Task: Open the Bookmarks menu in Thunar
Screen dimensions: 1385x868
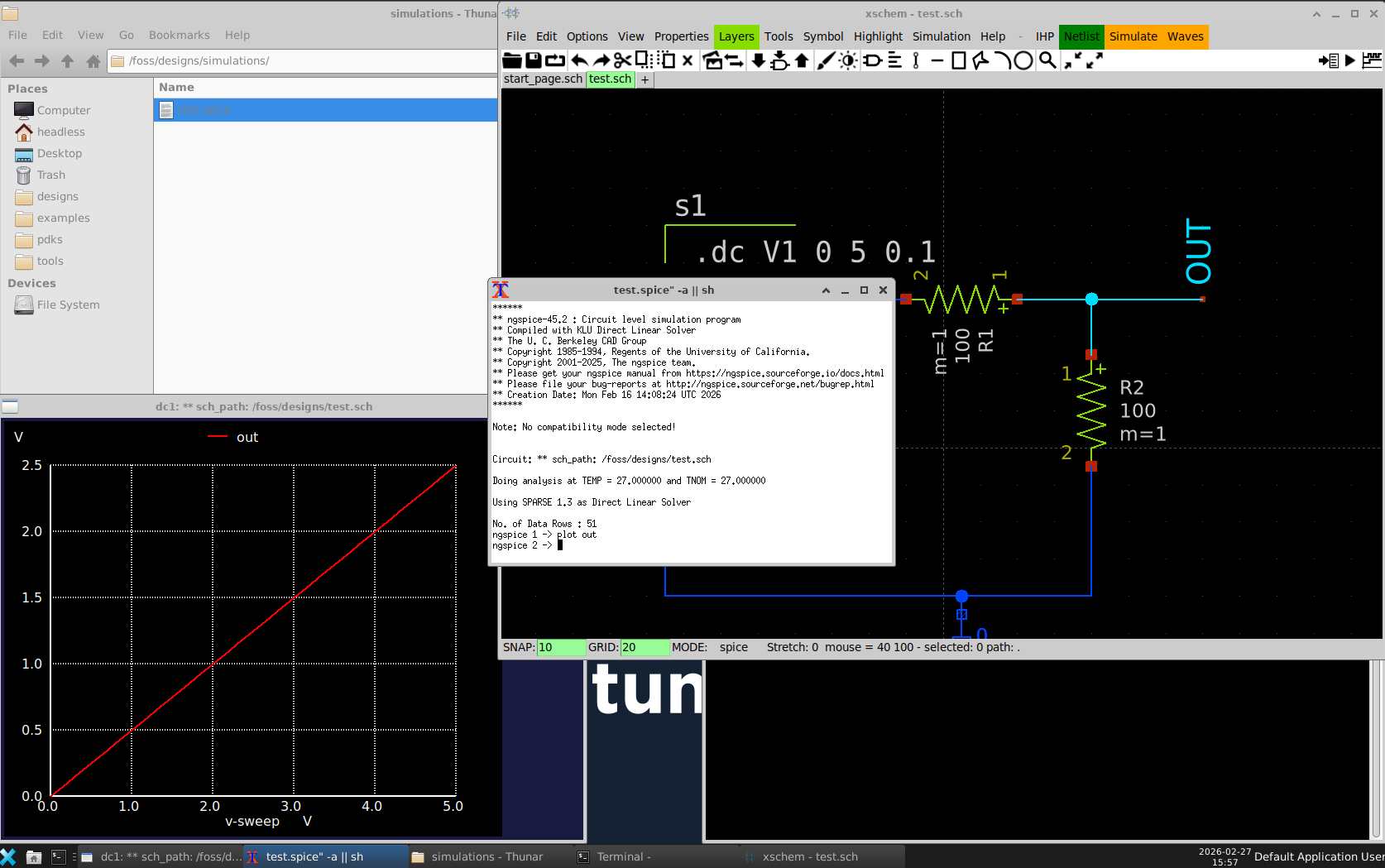Action: [179, 35]
